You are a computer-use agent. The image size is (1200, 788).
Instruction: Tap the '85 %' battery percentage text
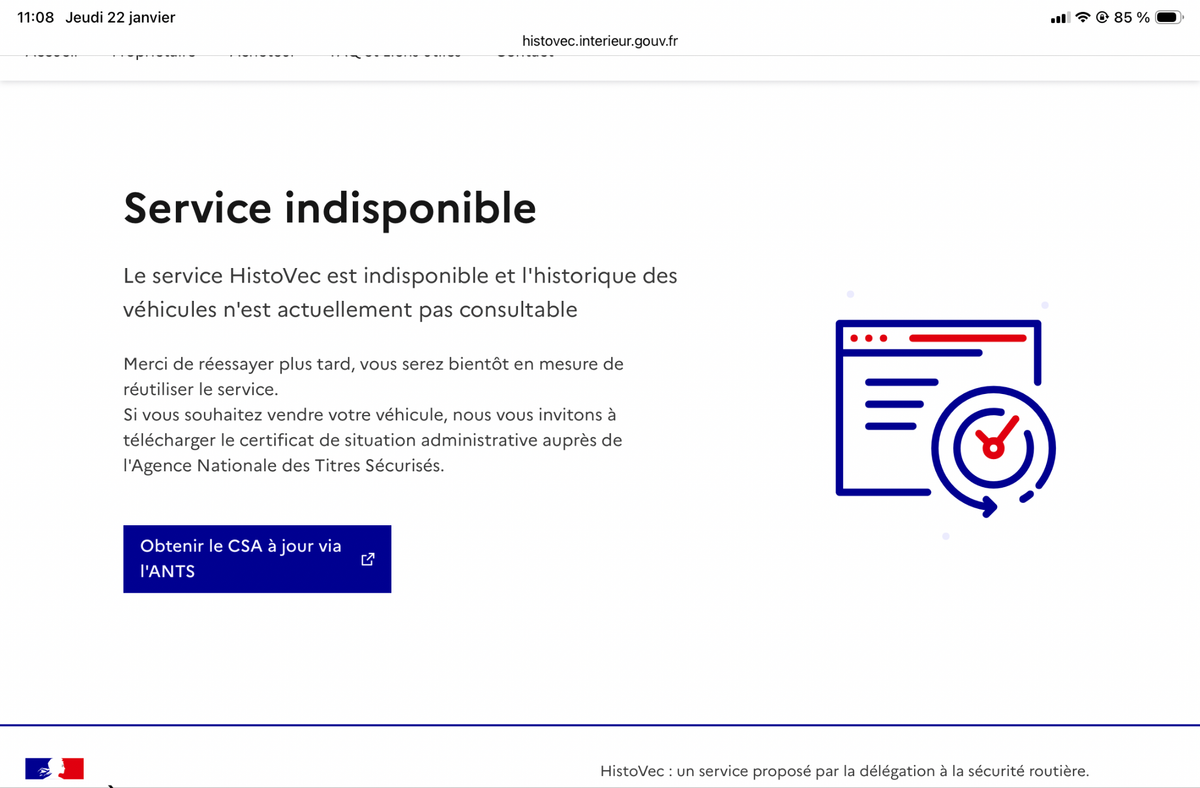click(1132, 18)
